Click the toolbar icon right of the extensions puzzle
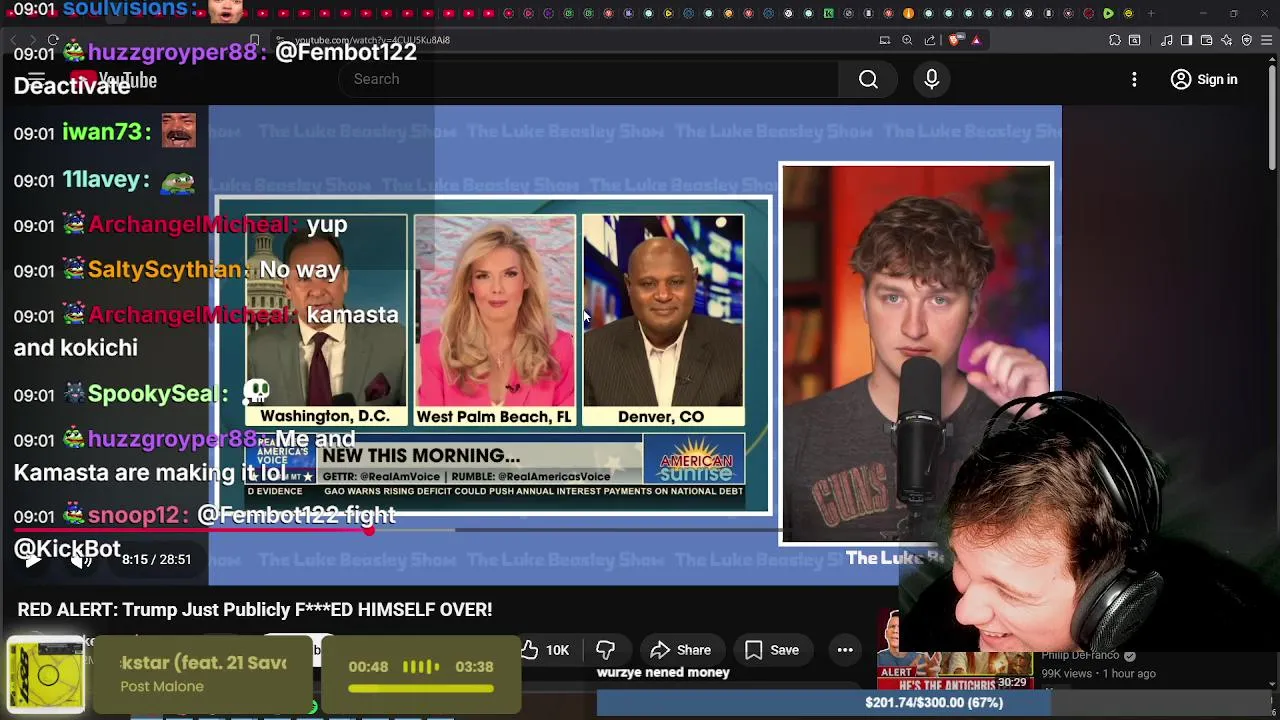The image size is (1280, 720). tap(1134, 40)
